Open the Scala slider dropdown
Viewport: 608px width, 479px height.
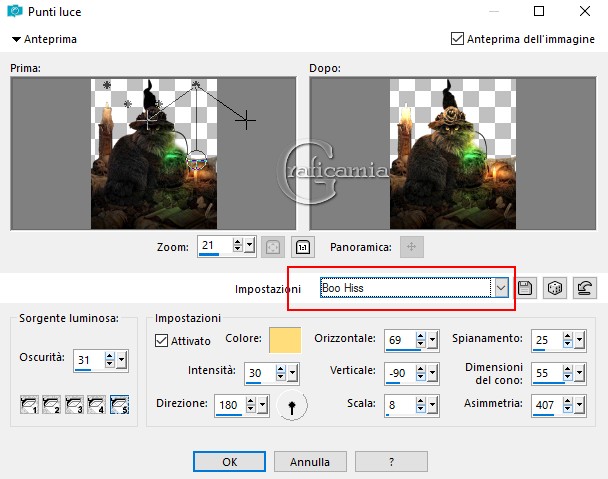[432, 405]
